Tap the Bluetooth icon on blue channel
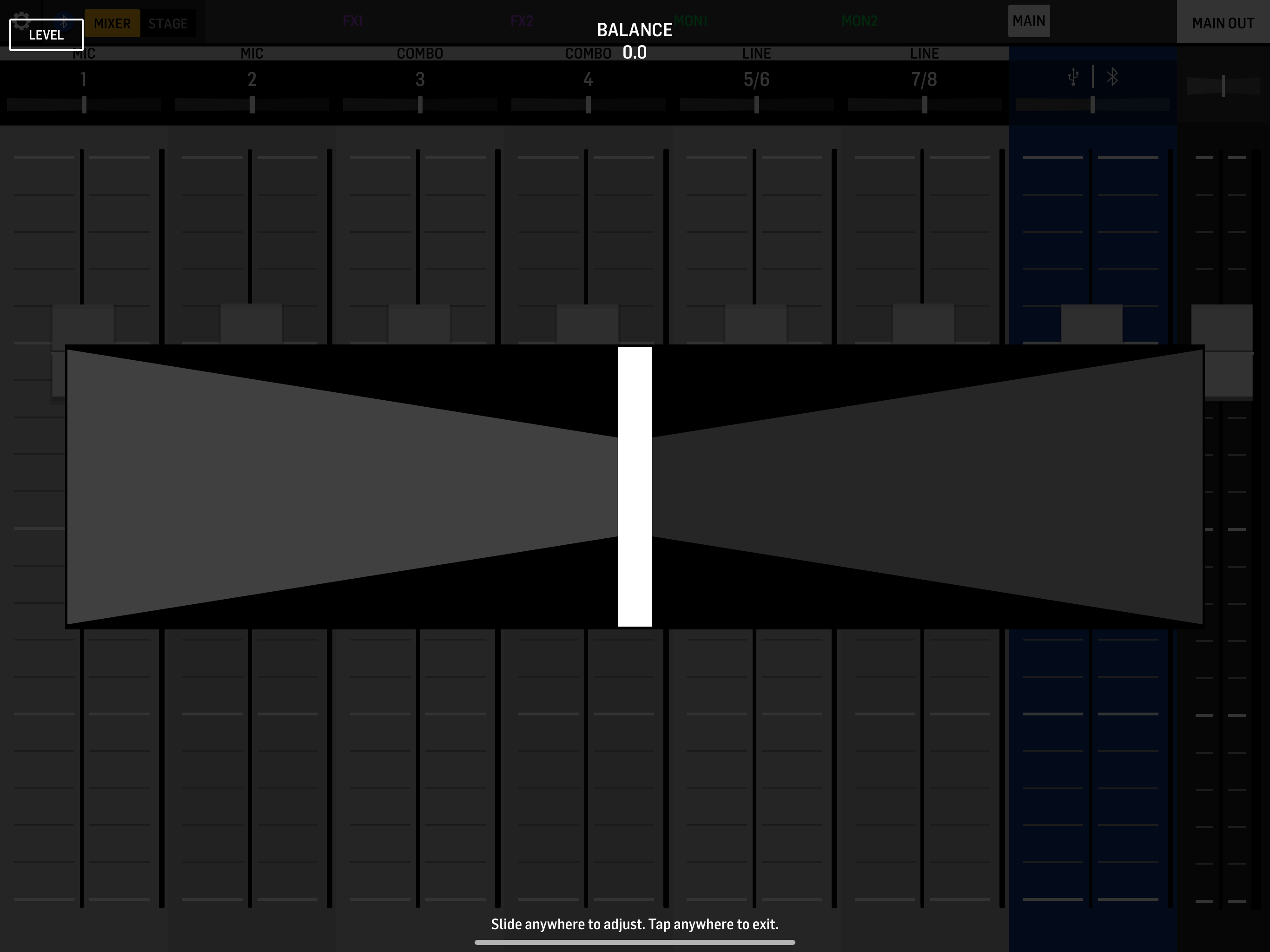 click(x=1112, y=78)
